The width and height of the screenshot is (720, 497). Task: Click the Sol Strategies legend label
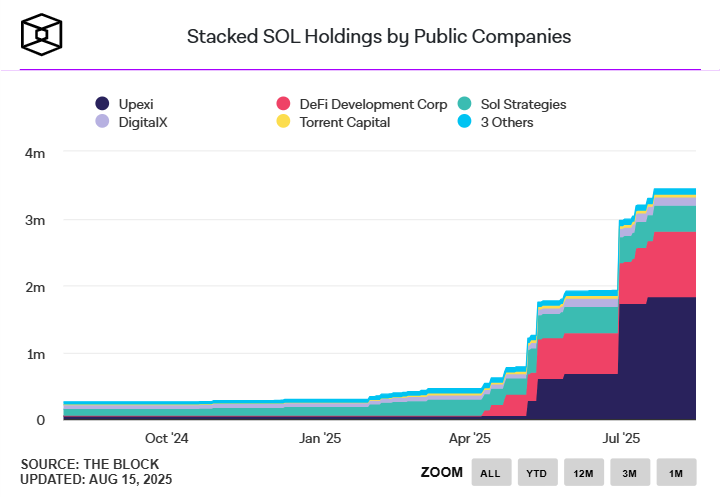coord(523,104)
